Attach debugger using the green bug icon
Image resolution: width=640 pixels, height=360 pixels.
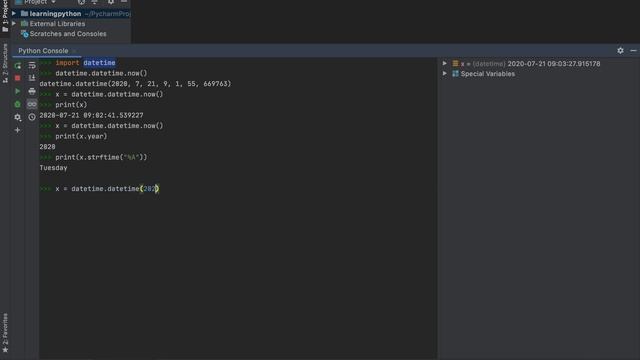point(18,104)
